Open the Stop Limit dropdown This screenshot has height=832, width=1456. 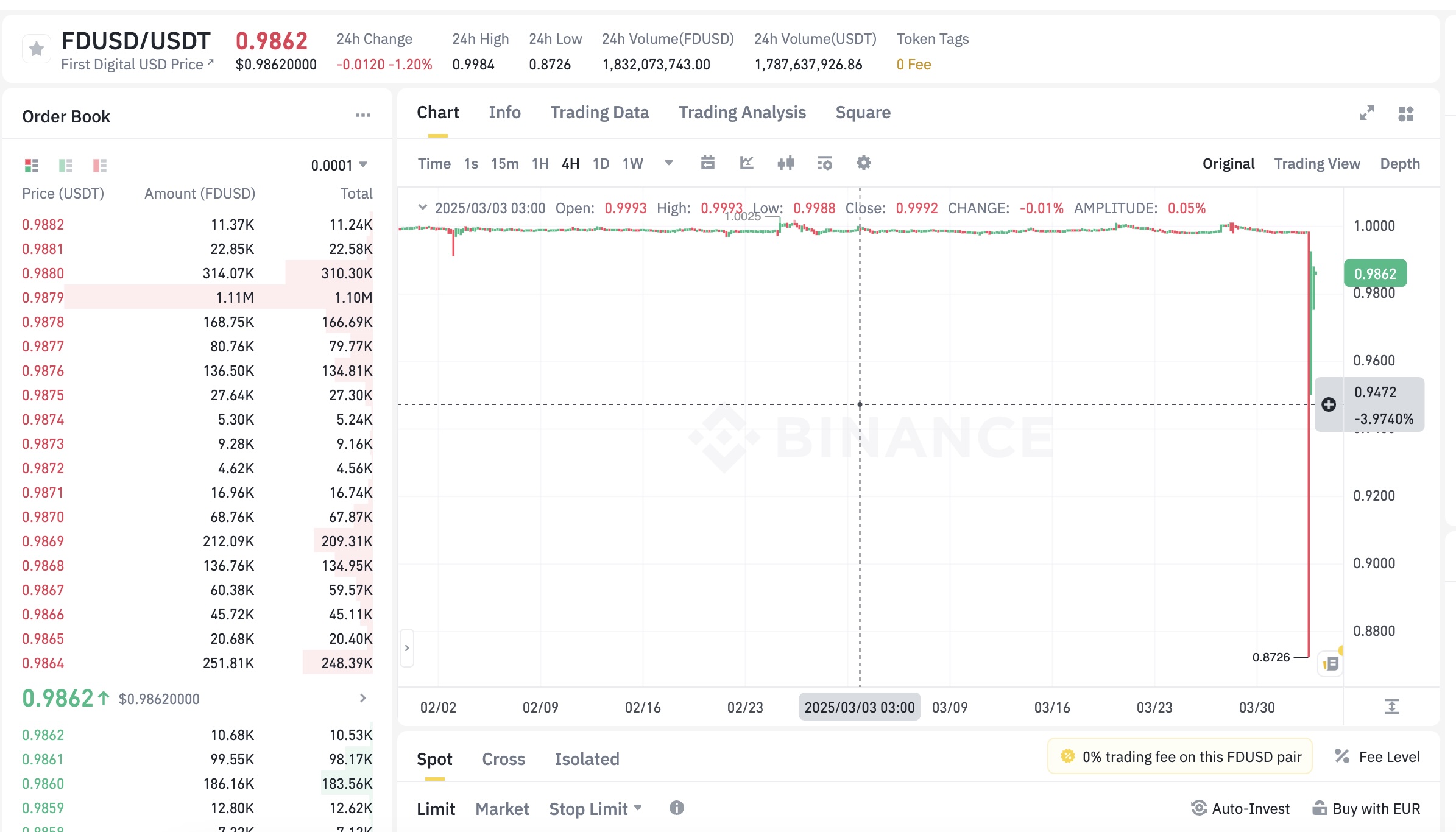(596, 809)
